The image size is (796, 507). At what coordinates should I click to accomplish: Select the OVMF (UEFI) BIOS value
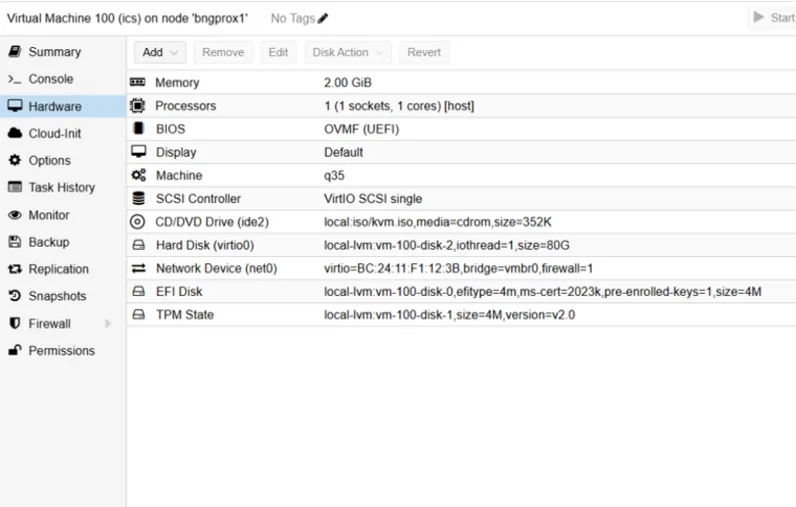click(361, 129)
